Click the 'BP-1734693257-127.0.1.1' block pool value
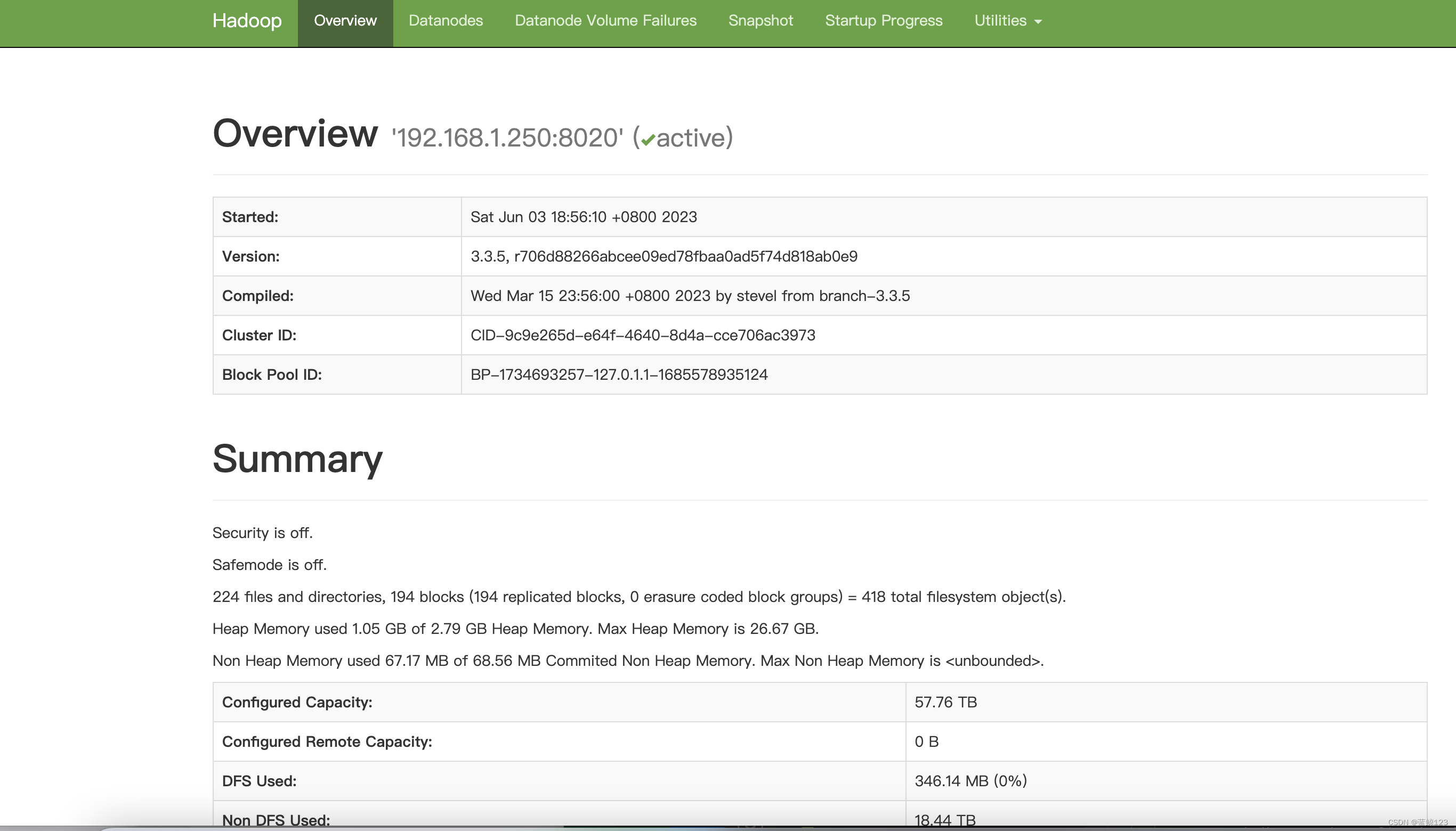Screen dimensions: 1456x831 point(619,374)
